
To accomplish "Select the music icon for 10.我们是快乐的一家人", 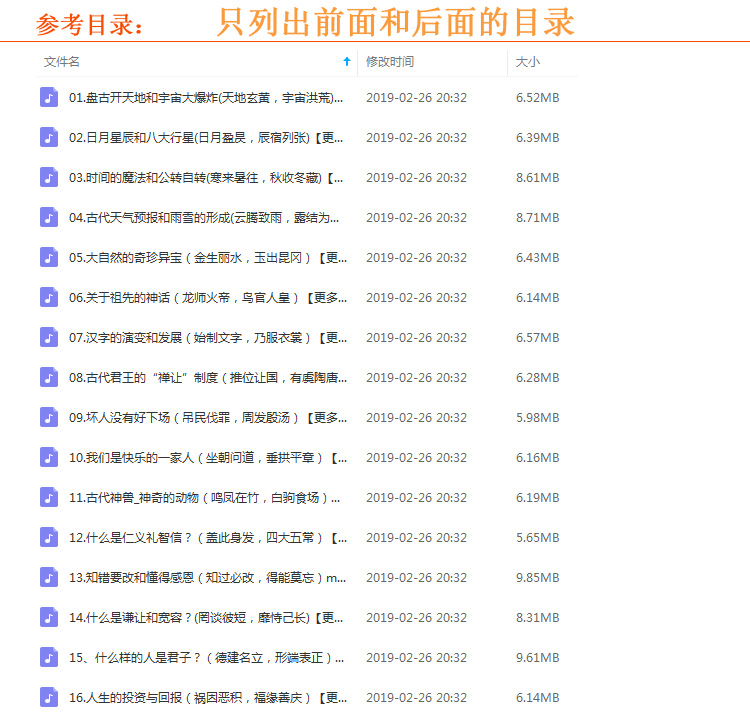I will 49,457.
